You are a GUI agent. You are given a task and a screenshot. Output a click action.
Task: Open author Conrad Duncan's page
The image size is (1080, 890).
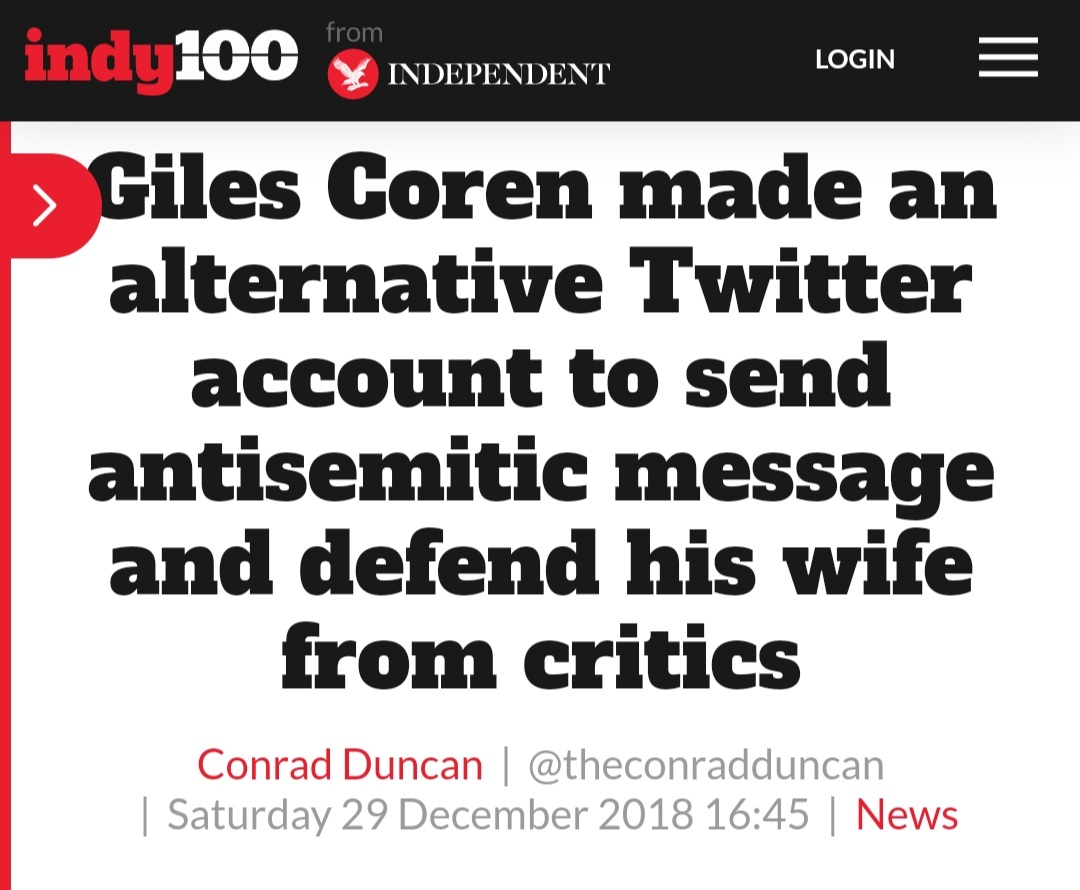pos(340,766)
